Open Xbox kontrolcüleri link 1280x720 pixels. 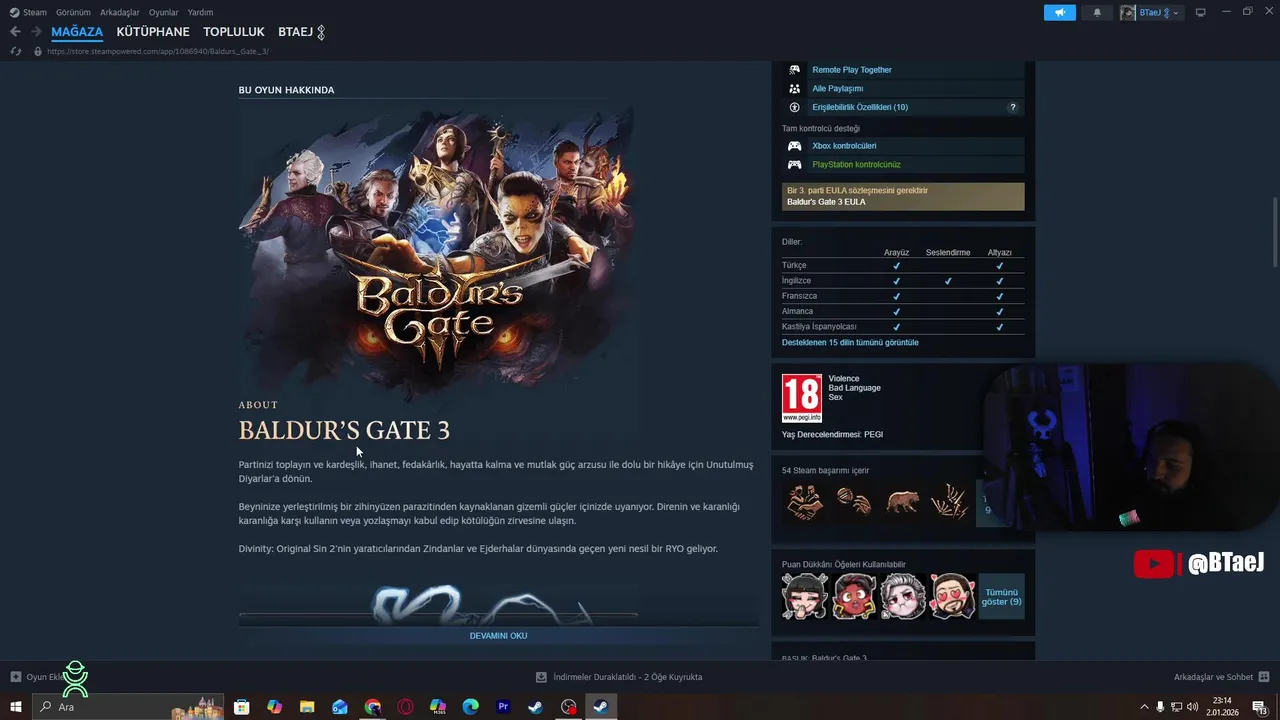coord(844,146)
